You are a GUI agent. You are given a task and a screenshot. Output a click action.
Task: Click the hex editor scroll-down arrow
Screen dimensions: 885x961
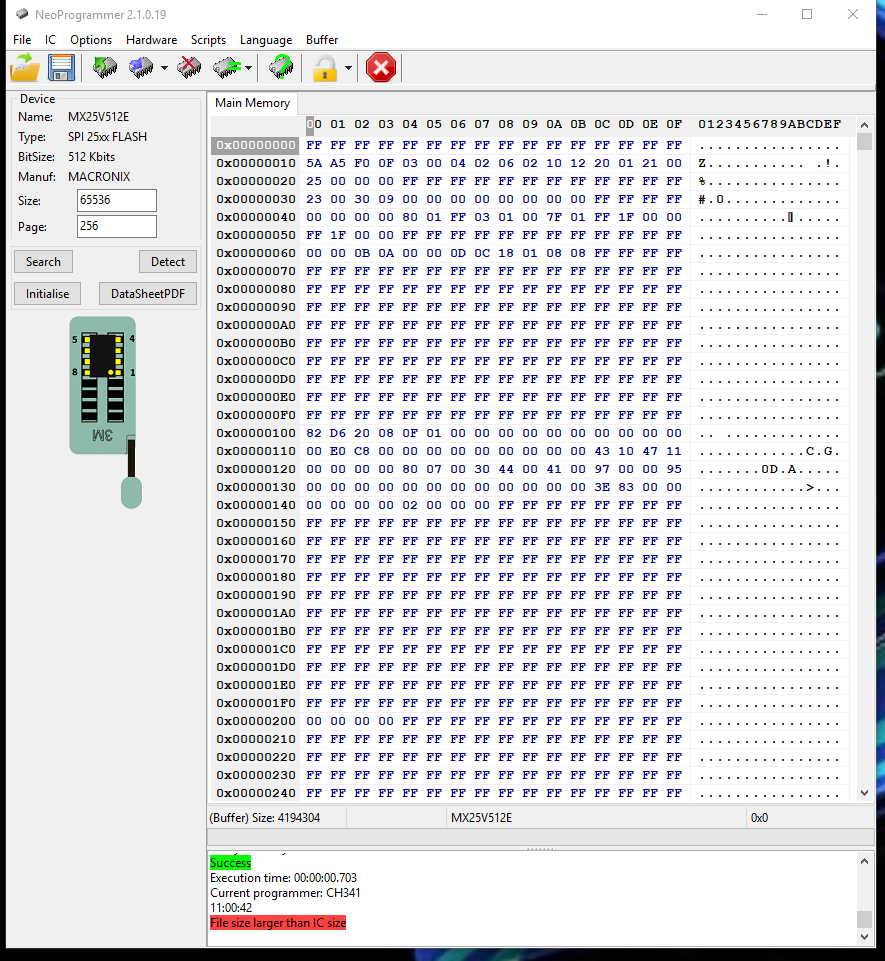click(x=864, y=792)
